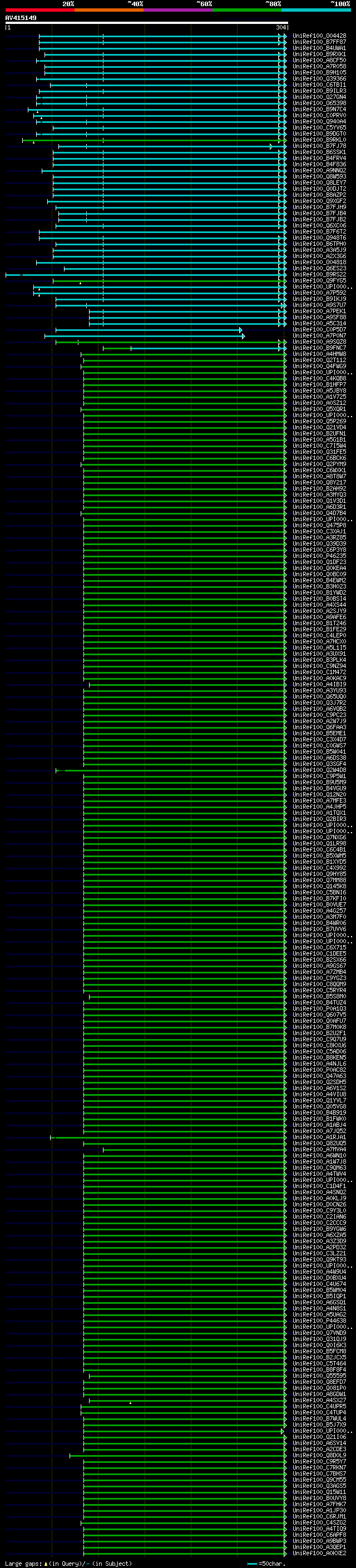This screenshot has width=356, height=1568.
Task: Select hit label UniRef100_Q6FAA3
Action: 319,728
